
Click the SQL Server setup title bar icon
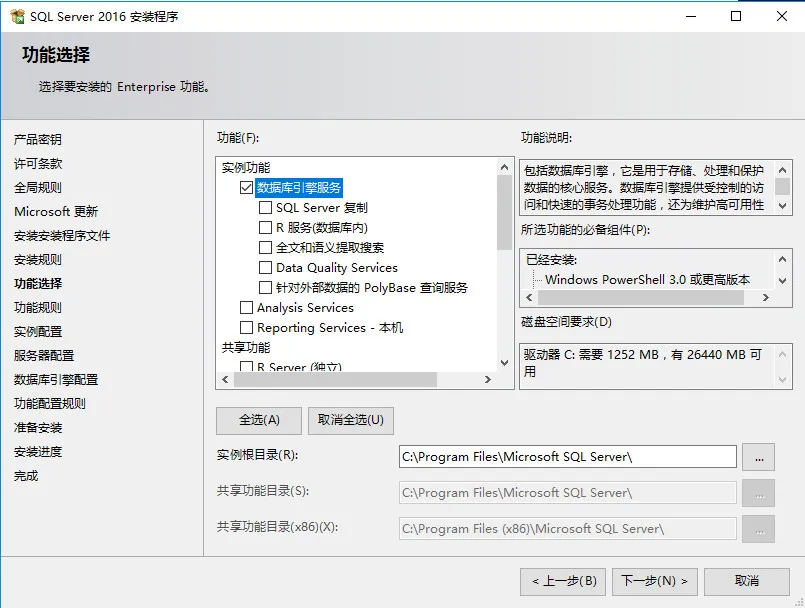tap(17, 16)
